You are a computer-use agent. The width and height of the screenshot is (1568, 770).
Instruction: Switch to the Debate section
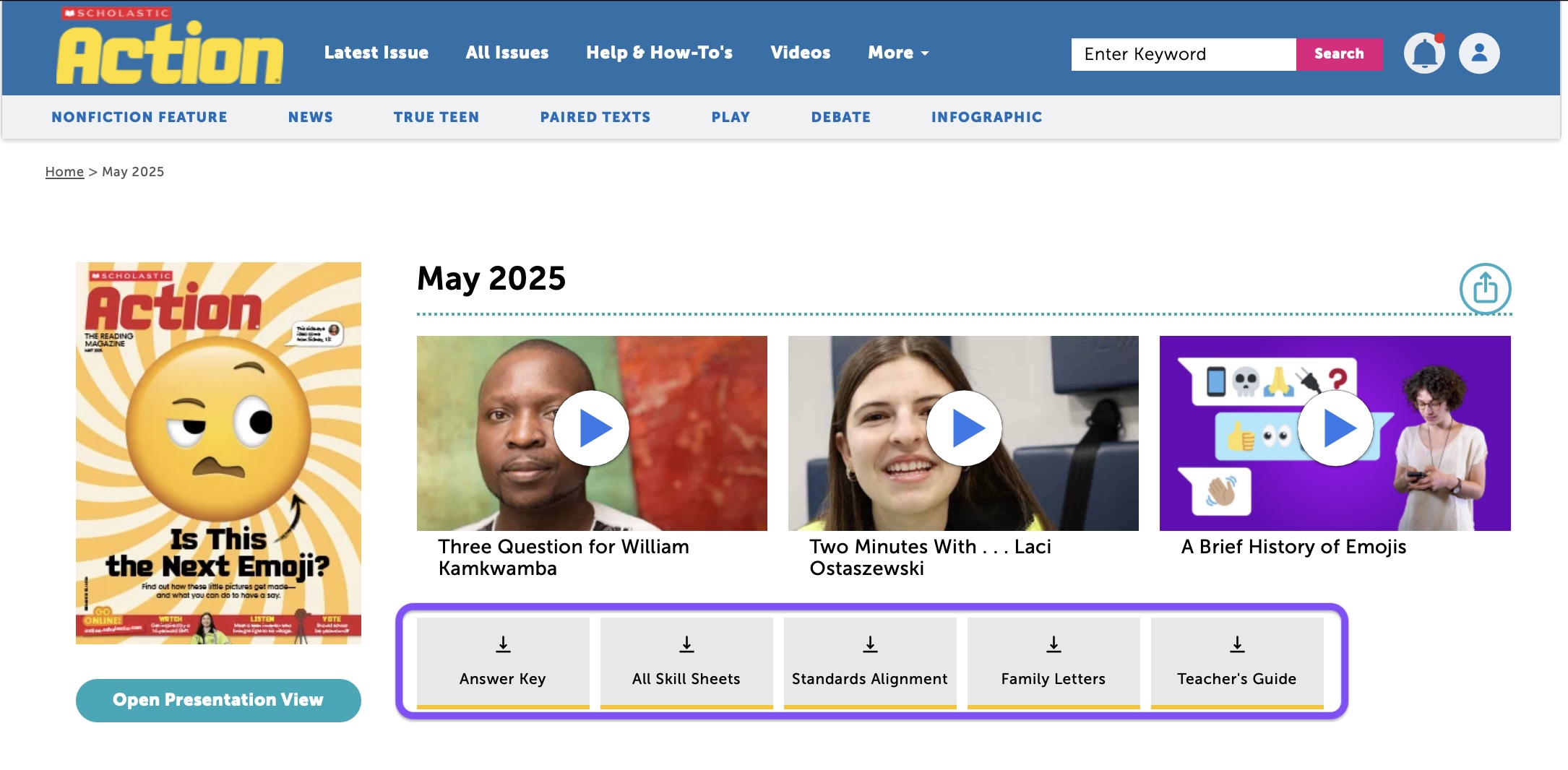click(841, 117)
